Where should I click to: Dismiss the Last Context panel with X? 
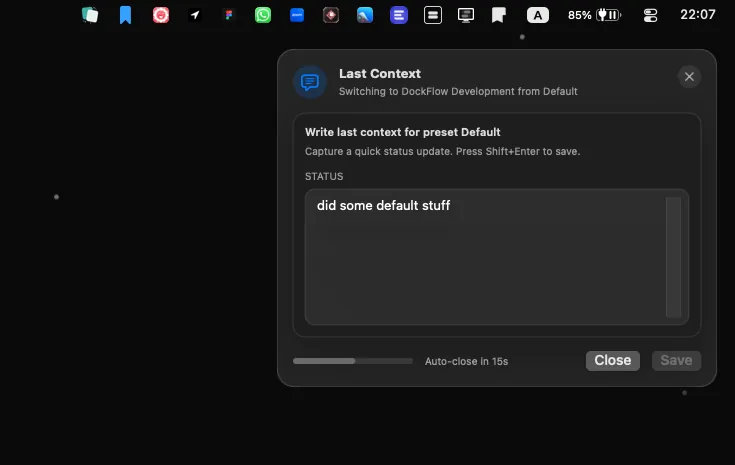click(689, 76)
